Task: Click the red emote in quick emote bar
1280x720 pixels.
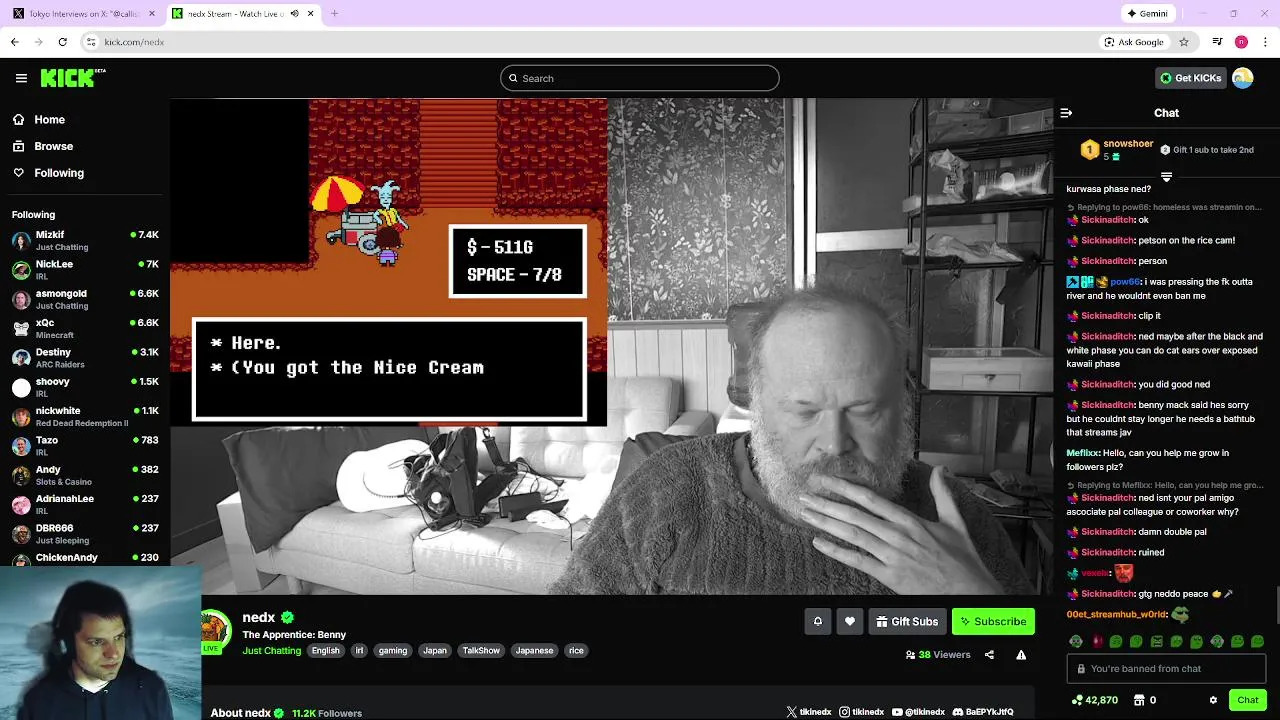Action: 1096,641
